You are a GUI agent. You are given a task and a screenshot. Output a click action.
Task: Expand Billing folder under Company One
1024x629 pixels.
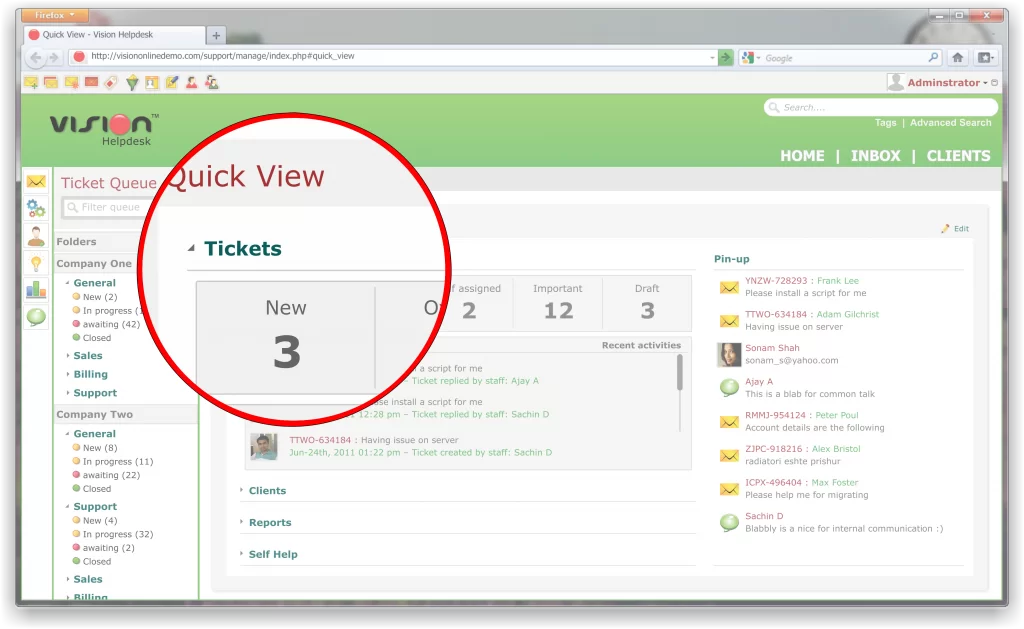click(90, 375)
